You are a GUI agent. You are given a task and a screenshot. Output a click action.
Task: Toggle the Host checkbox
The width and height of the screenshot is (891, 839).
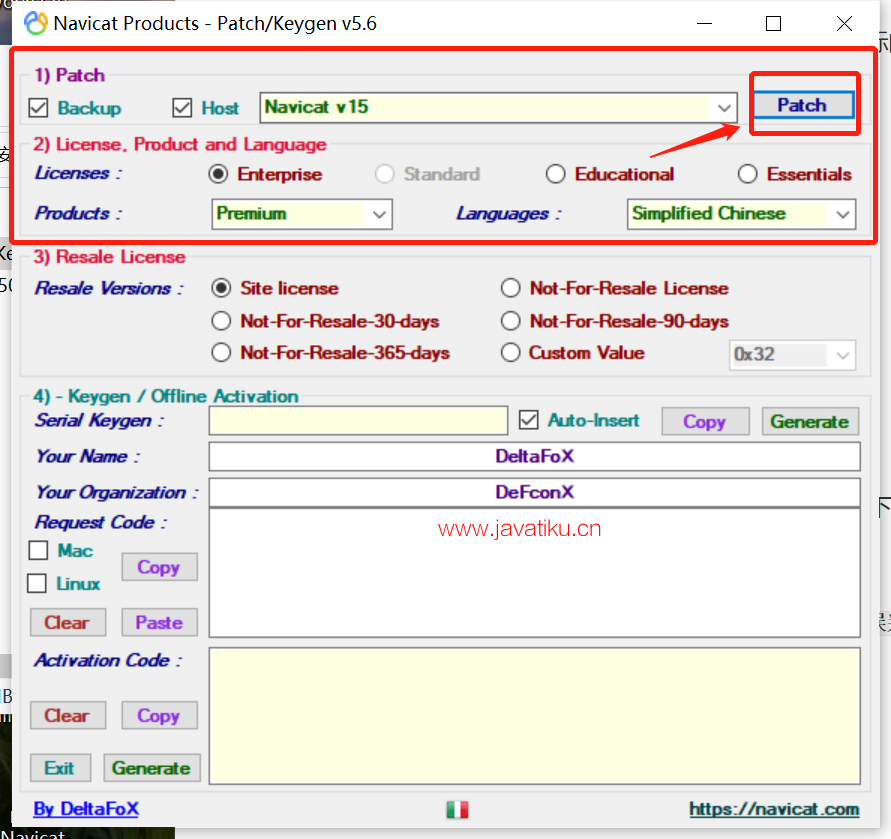pyautogui.click(x=182, y=107)
